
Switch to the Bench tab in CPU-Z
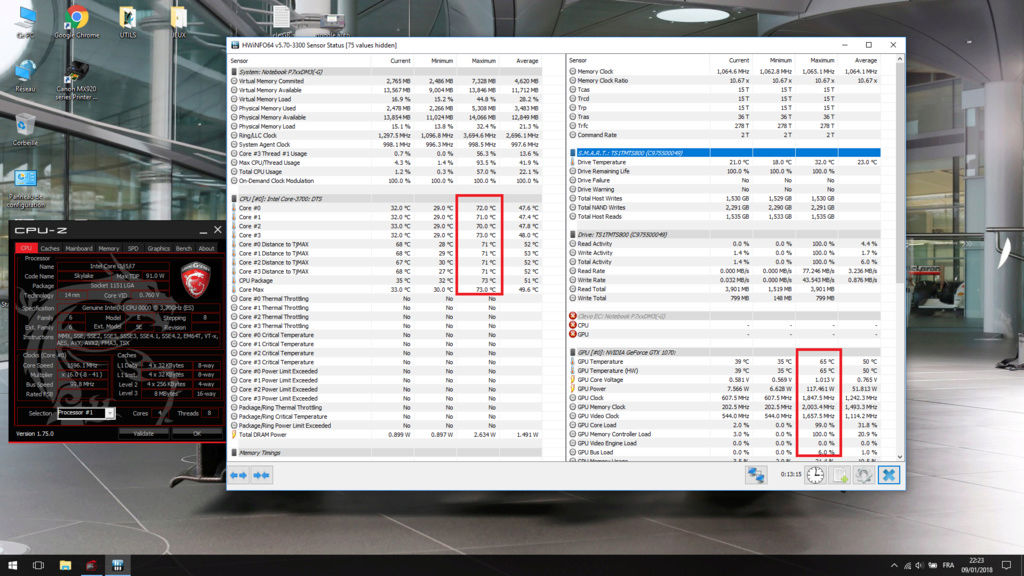[x=184, y=248]
